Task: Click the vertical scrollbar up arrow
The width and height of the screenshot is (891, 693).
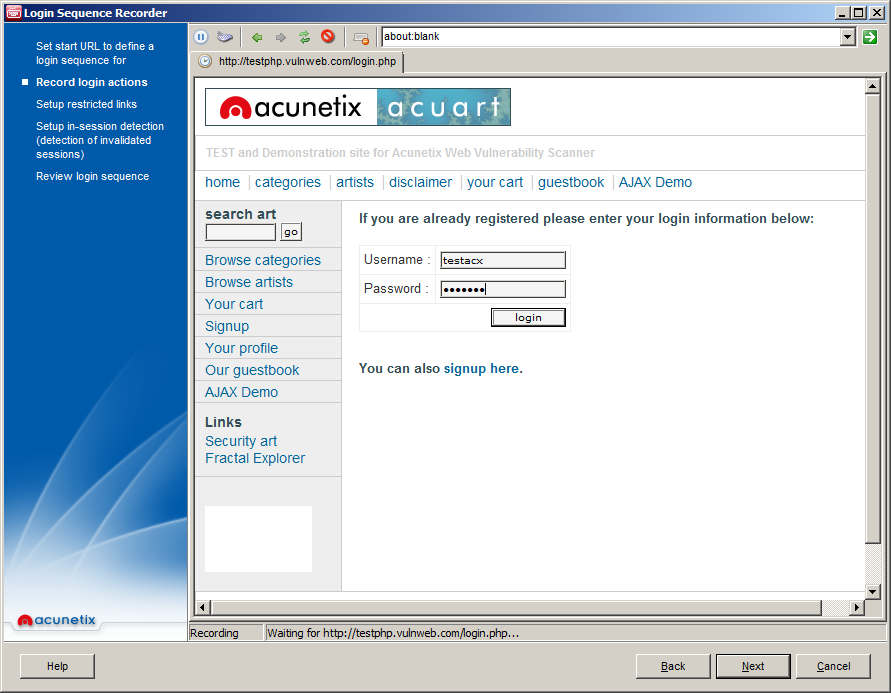Action: click(x=872, y=86)
